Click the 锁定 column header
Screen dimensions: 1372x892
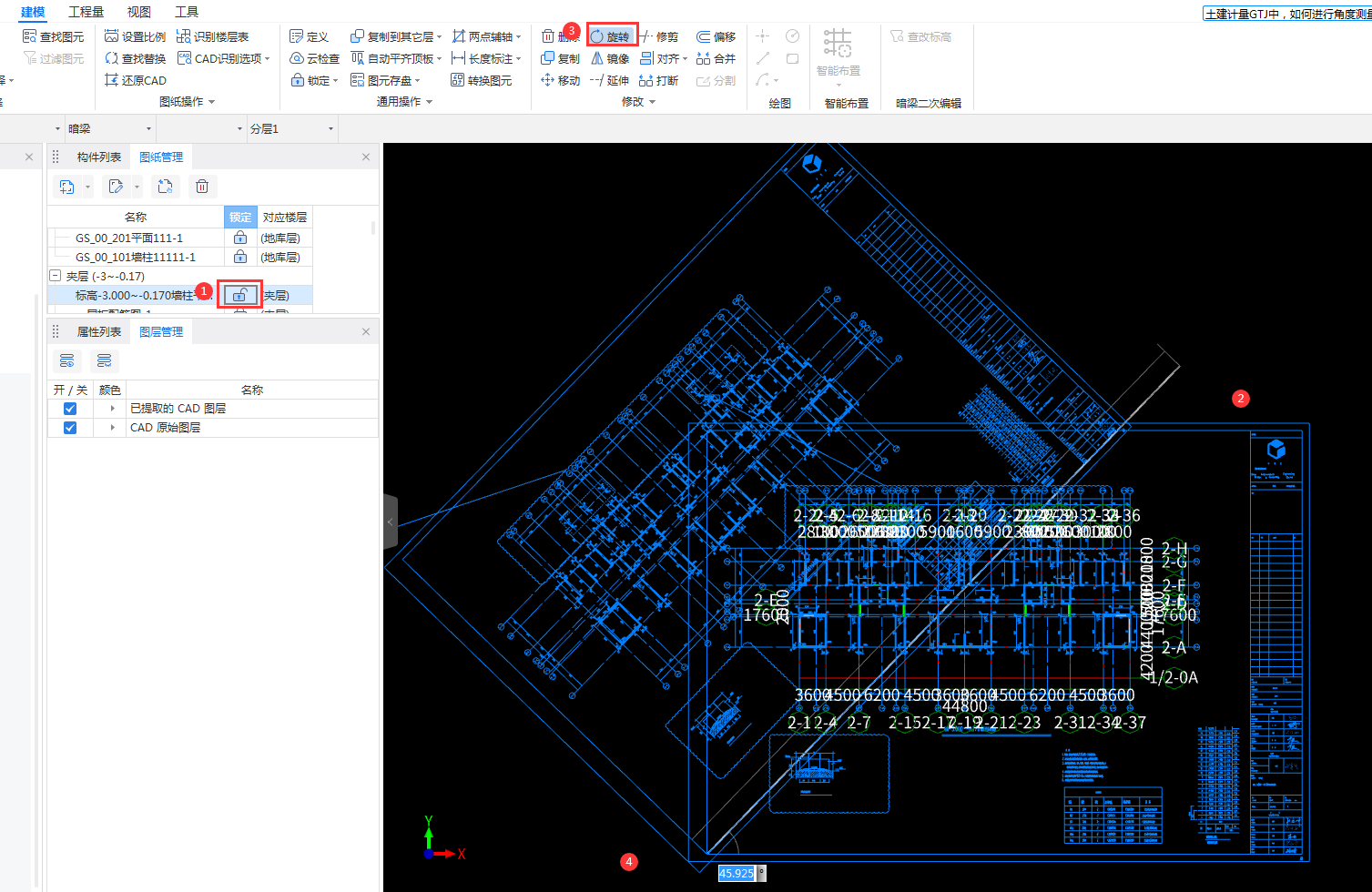(x=240, y=218)
